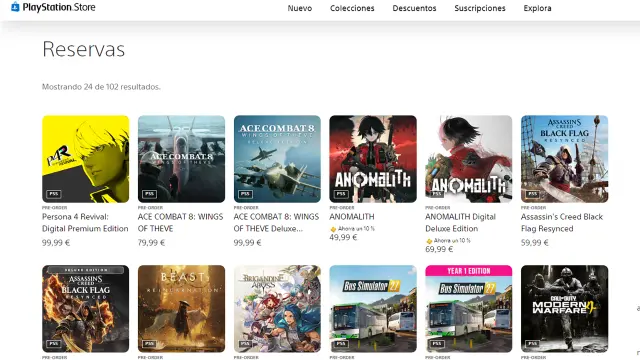Click the Persona 4 Revival: Digital Premium Edition title
The width and height of the screenshot is (640, 360).
pyautogui.click(x=85, y=222)
